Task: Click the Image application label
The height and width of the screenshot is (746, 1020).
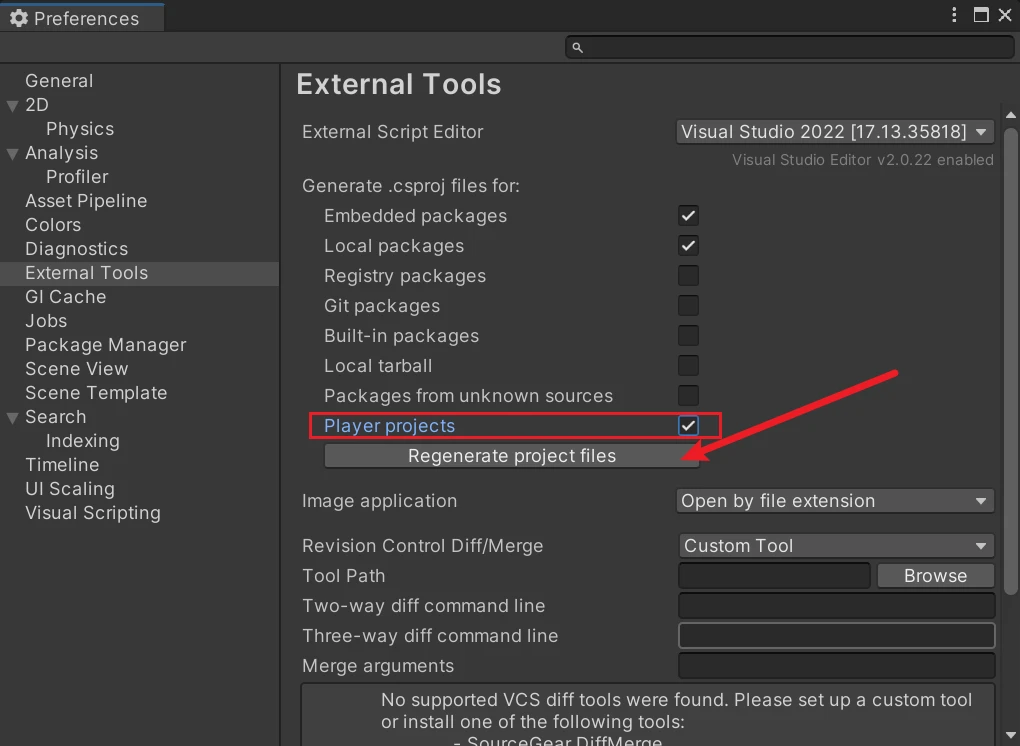Action: pos(379,501)
